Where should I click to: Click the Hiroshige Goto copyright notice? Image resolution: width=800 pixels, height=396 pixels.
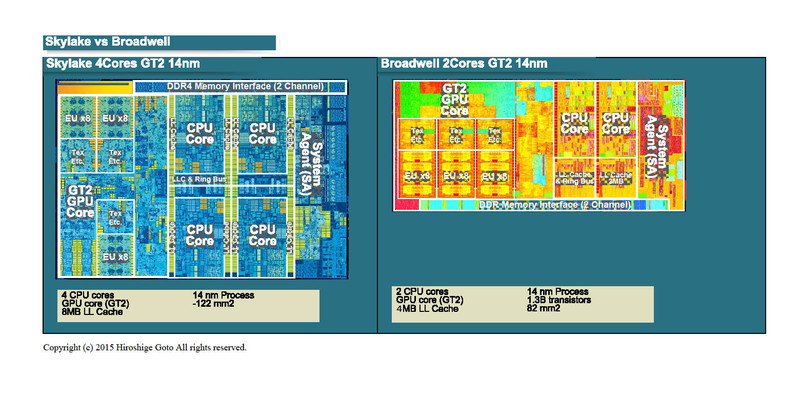tap(145, 348)
